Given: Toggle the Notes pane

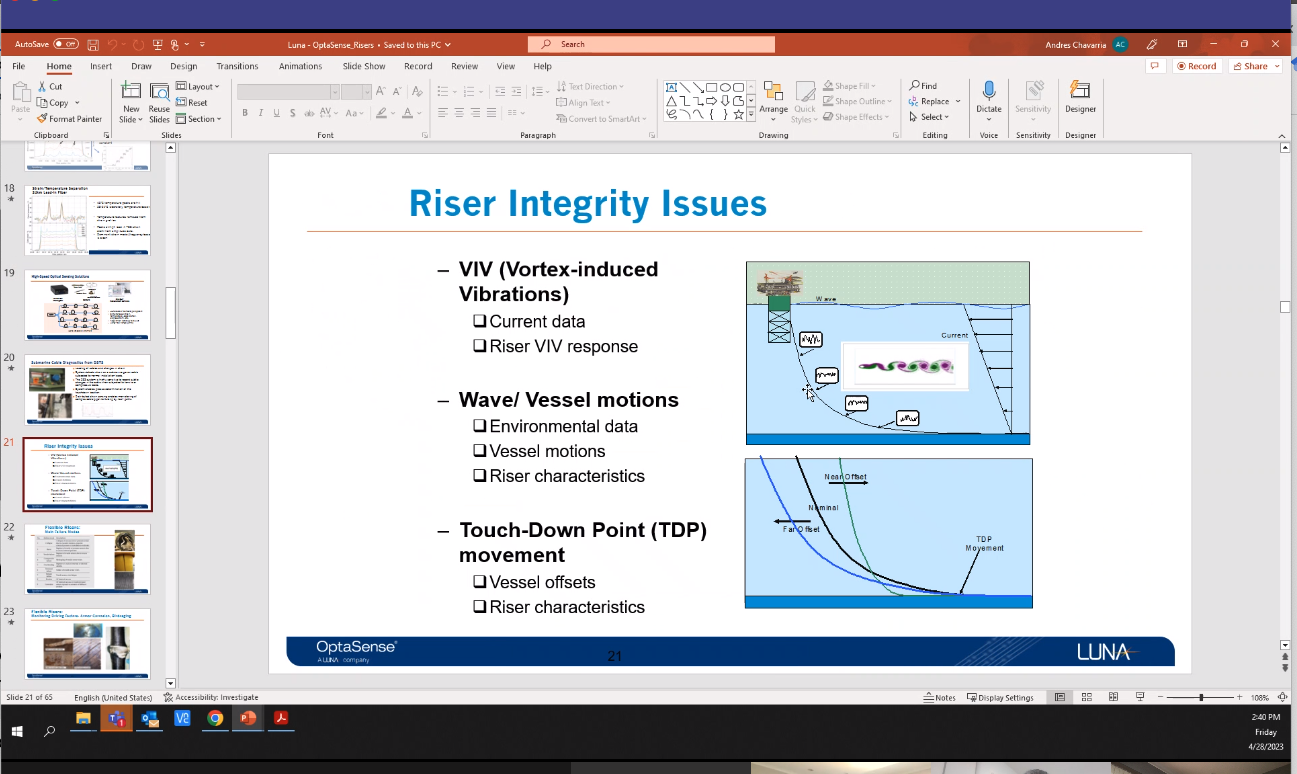Looking at the screenshot, I should tap(940, 698).
